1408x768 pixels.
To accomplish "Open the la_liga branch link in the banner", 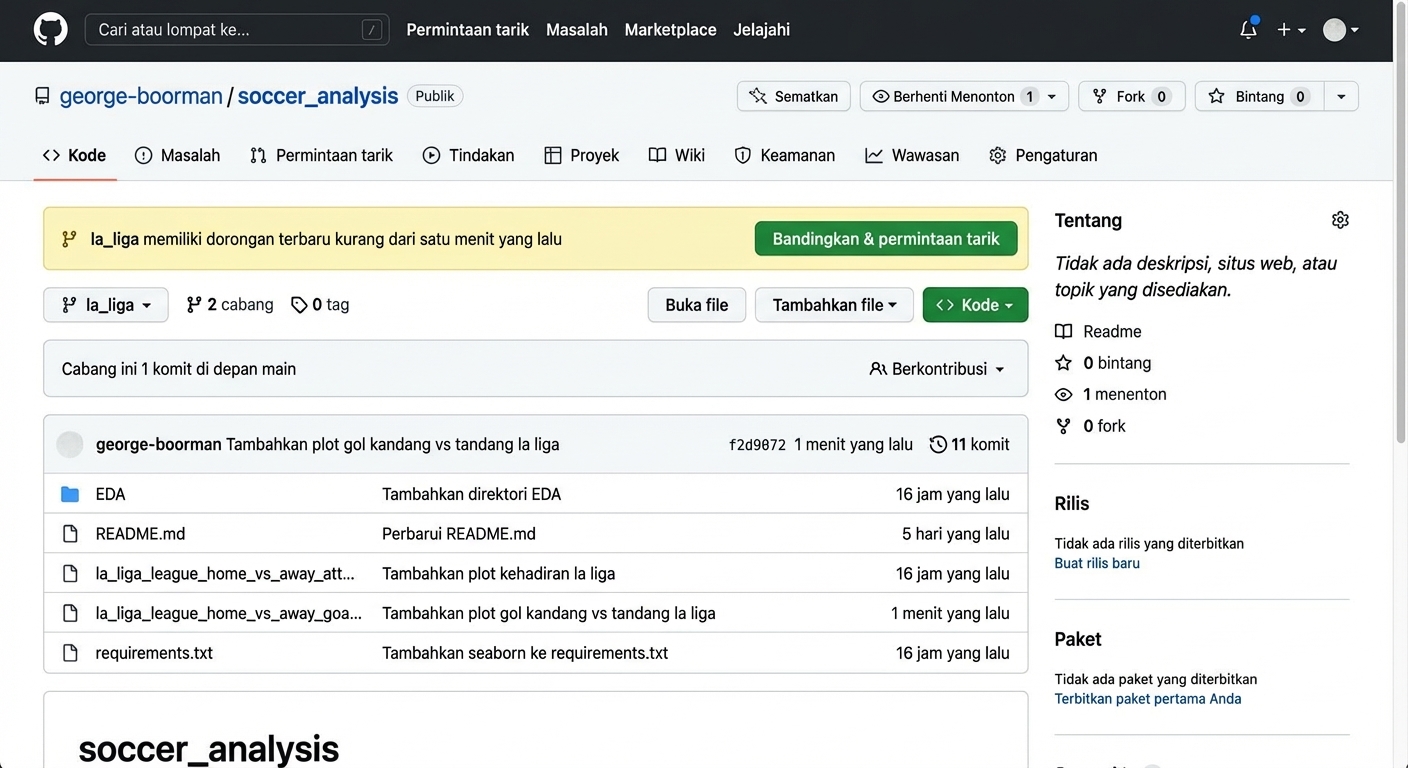I will (x=115, y=239).
